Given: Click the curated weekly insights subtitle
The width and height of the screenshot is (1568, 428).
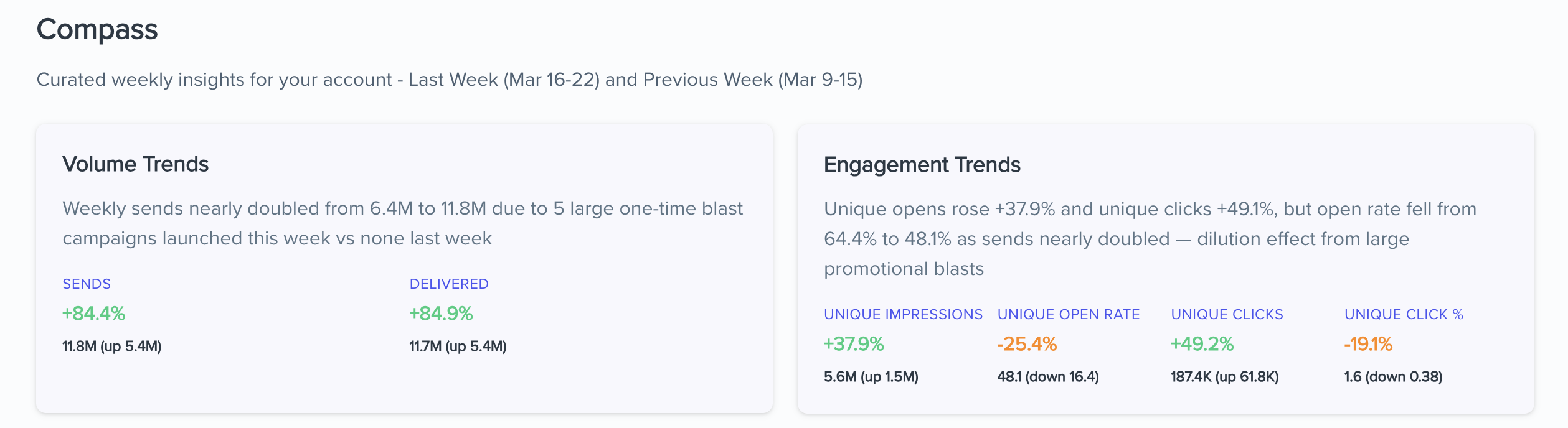Looking at the screenshot, I should point(449,80).
